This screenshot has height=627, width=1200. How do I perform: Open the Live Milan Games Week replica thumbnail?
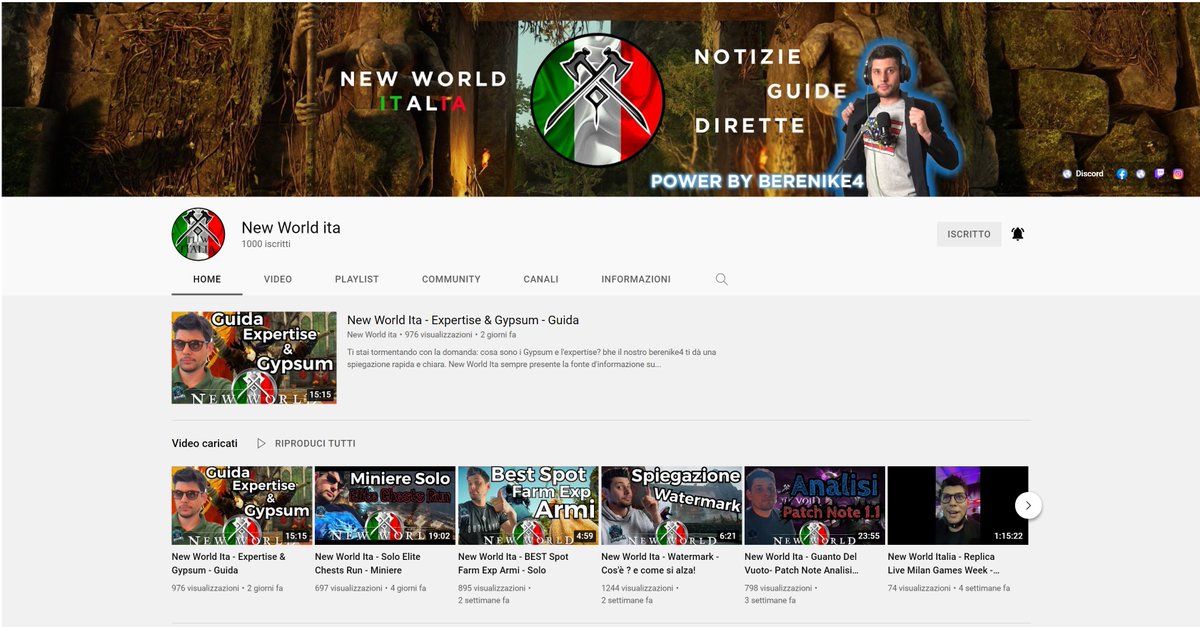tap(958, 505)
